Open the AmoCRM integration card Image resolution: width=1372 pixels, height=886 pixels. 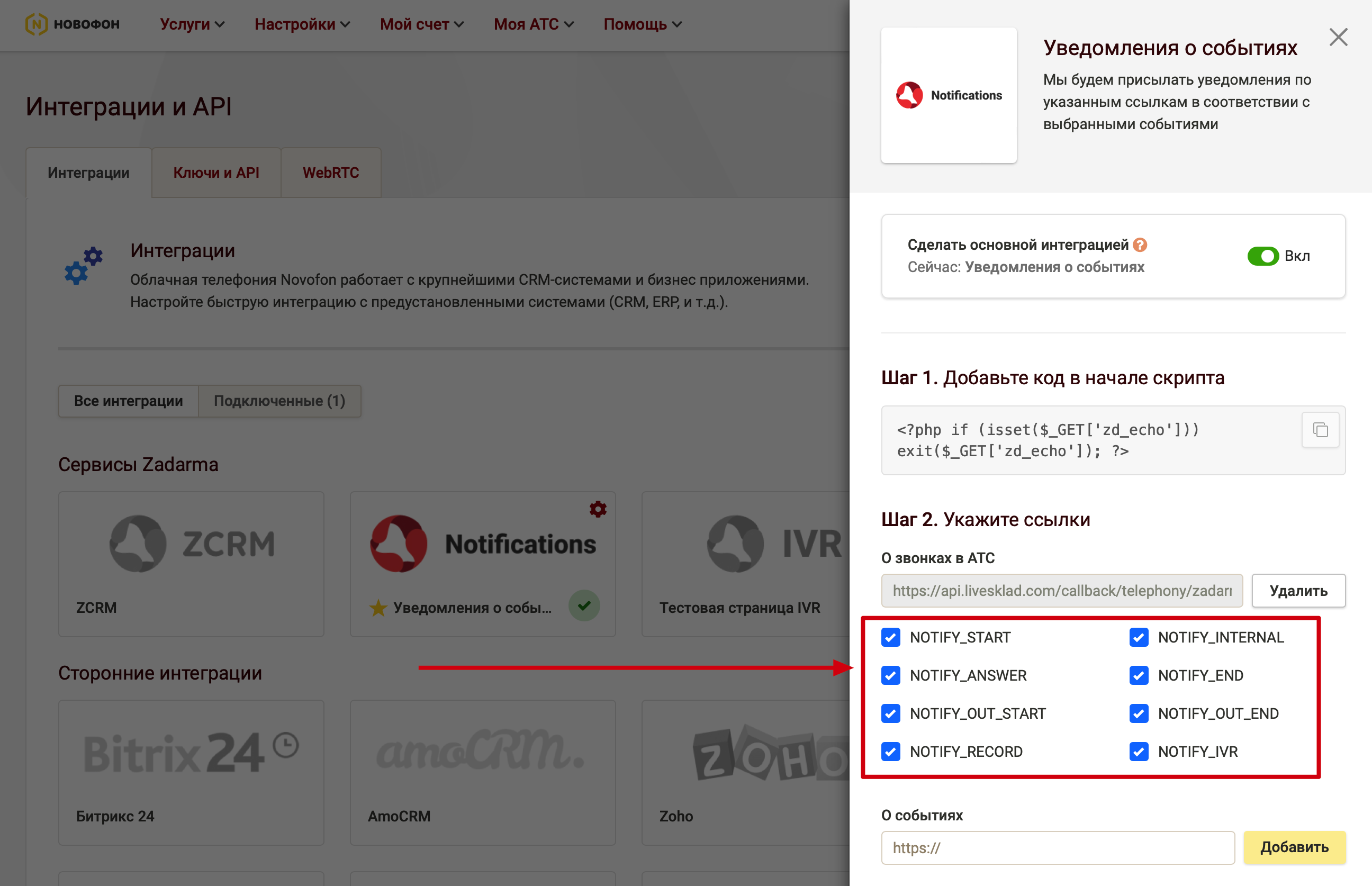[483, 773]
